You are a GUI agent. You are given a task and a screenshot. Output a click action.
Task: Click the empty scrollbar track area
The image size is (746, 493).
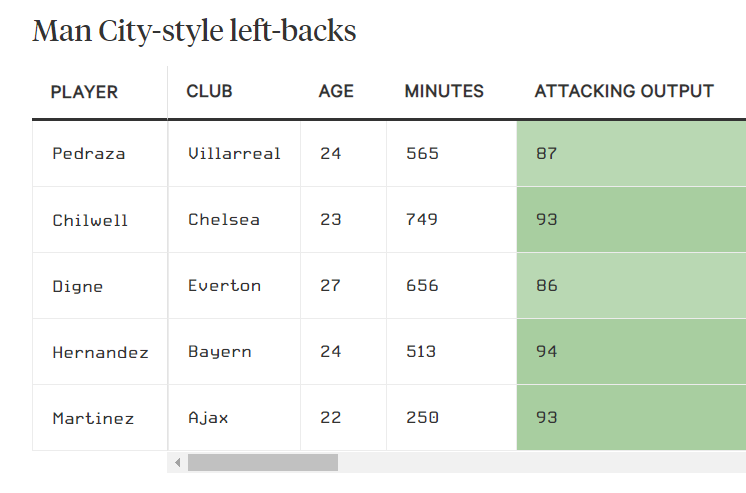coord(542,463)
